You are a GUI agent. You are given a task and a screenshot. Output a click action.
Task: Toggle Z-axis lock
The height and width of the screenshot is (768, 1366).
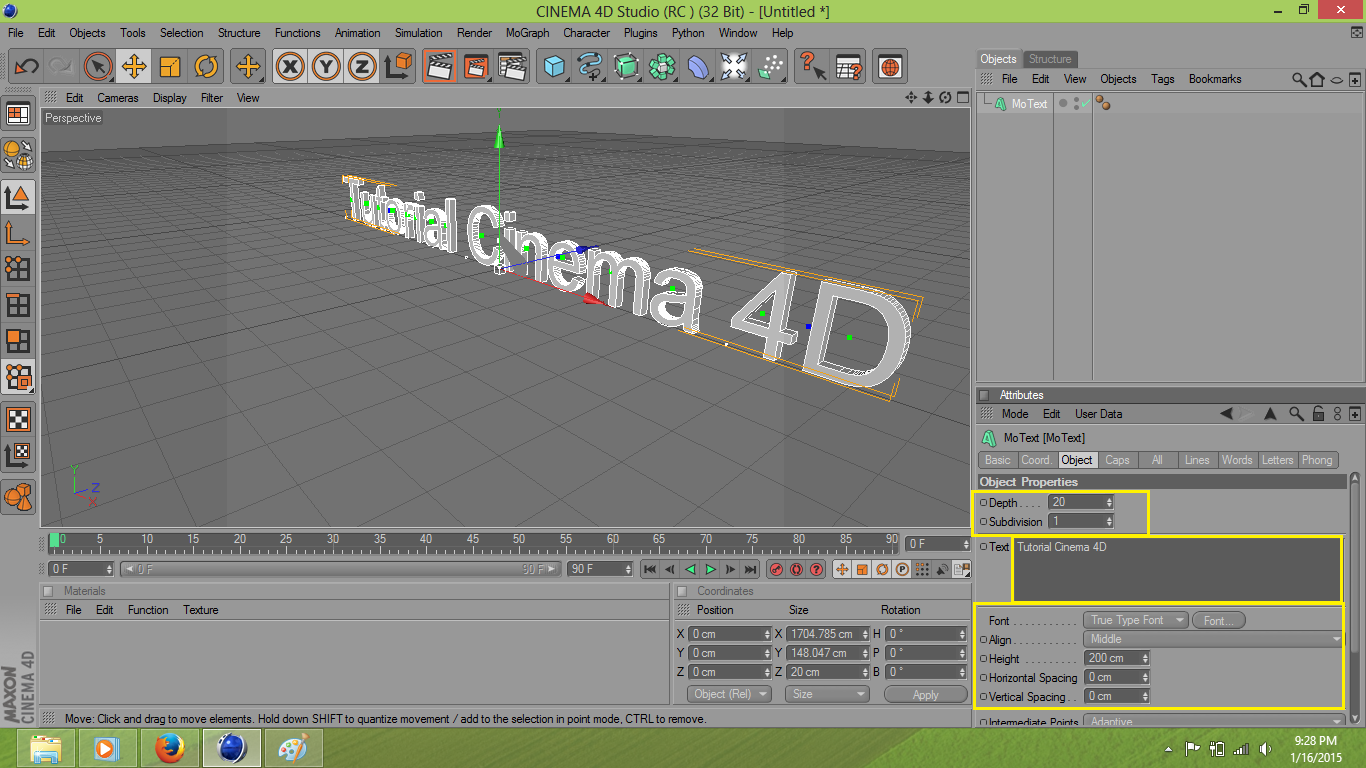click(x=362, y=67)
